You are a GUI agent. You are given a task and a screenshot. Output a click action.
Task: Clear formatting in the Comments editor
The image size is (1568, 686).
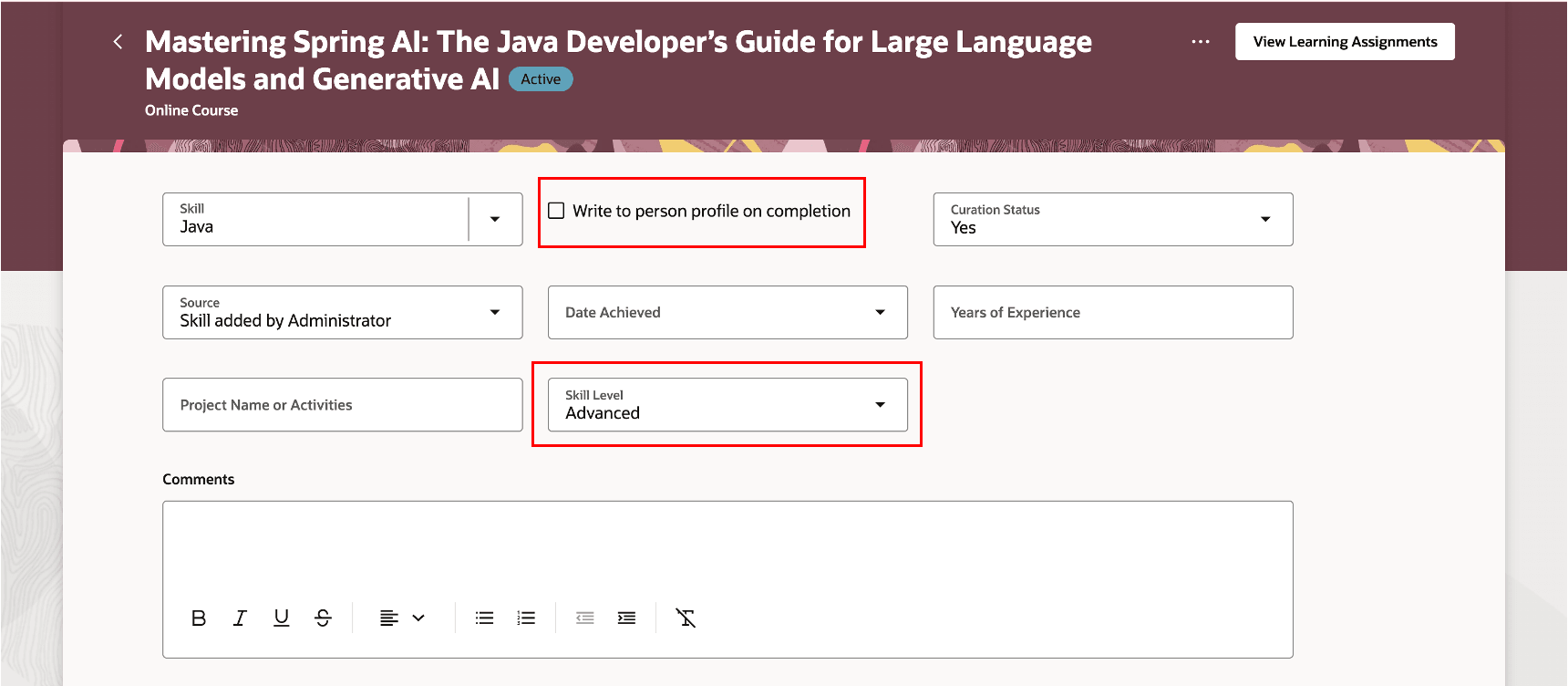(x=686, y=618)
